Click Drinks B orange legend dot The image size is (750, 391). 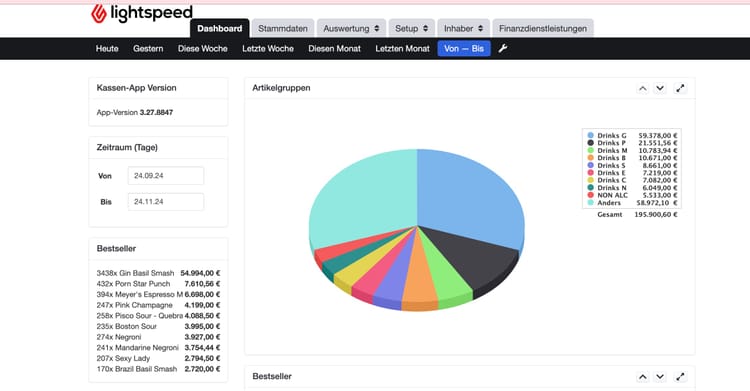591,157
